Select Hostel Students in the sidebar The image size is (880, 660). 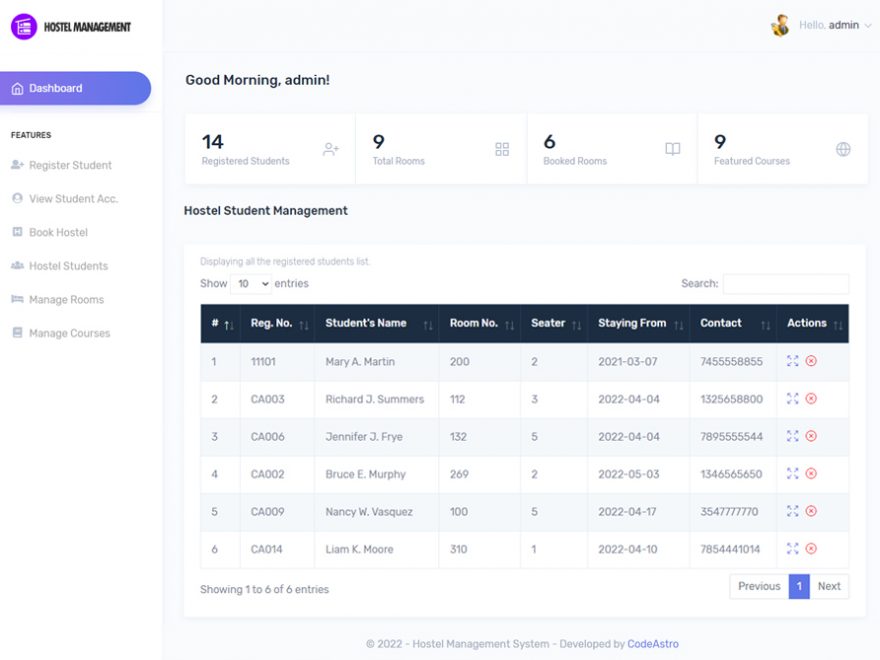pos(70,265)
